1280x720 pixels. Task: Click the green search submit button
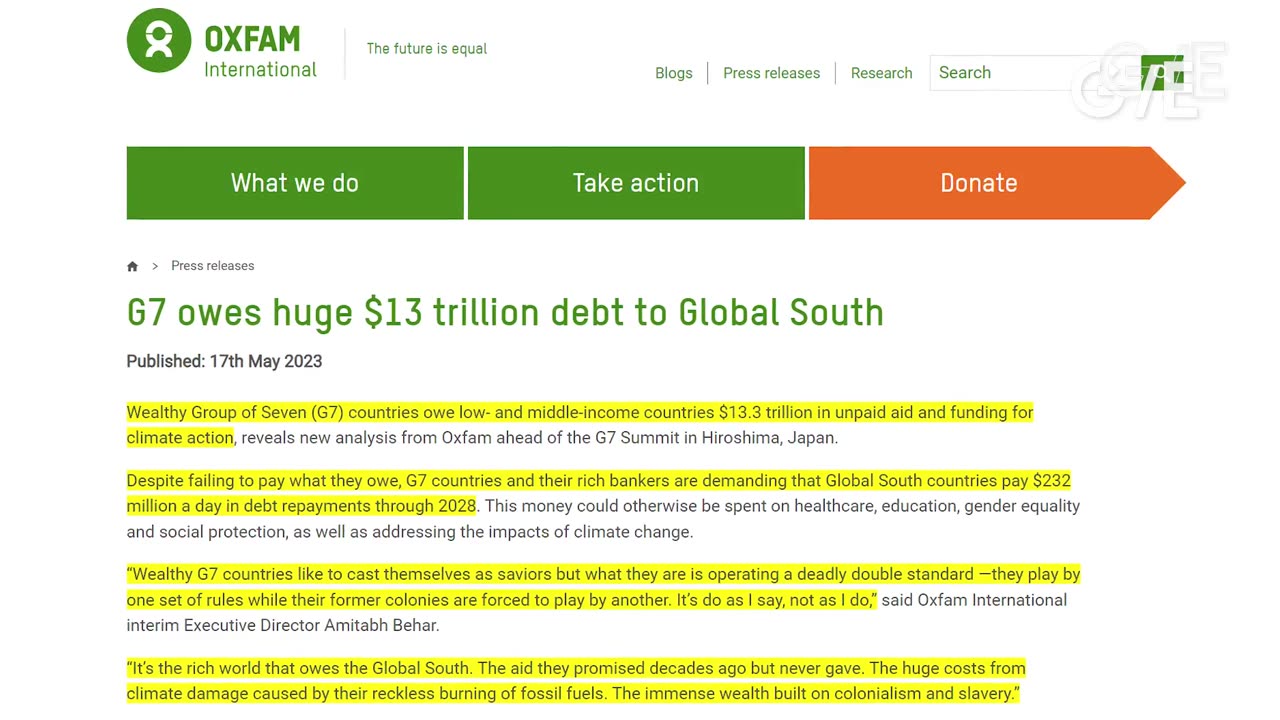tap(1161, 73)
